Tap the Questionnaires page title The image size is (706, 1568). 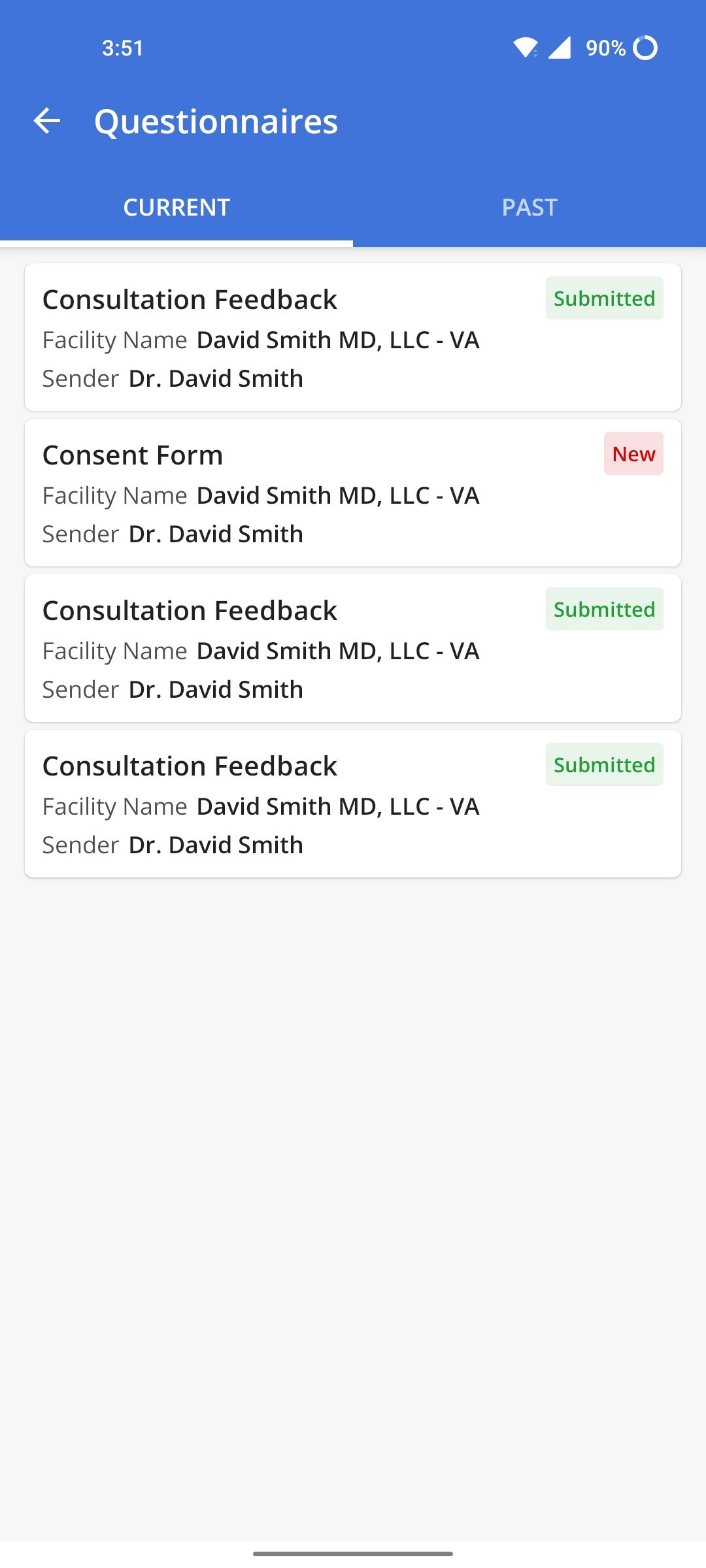[216, 122]
